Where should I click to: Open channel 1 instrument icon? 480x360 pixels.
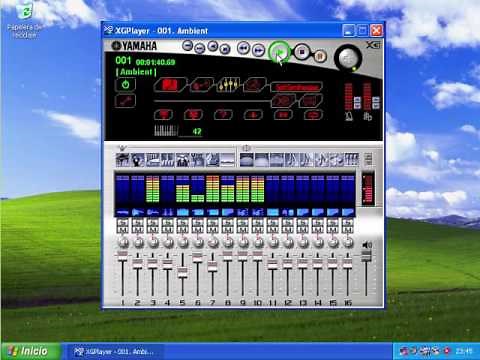(x=123, y=212)
